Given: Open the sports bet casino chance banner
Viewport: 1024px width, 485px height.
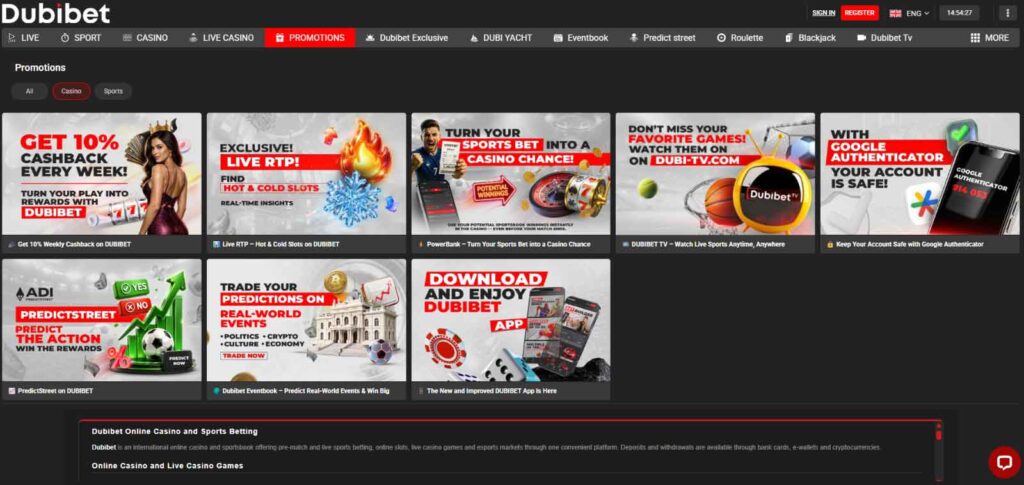Looking at the screenshot, I should [x=511, y=174].
